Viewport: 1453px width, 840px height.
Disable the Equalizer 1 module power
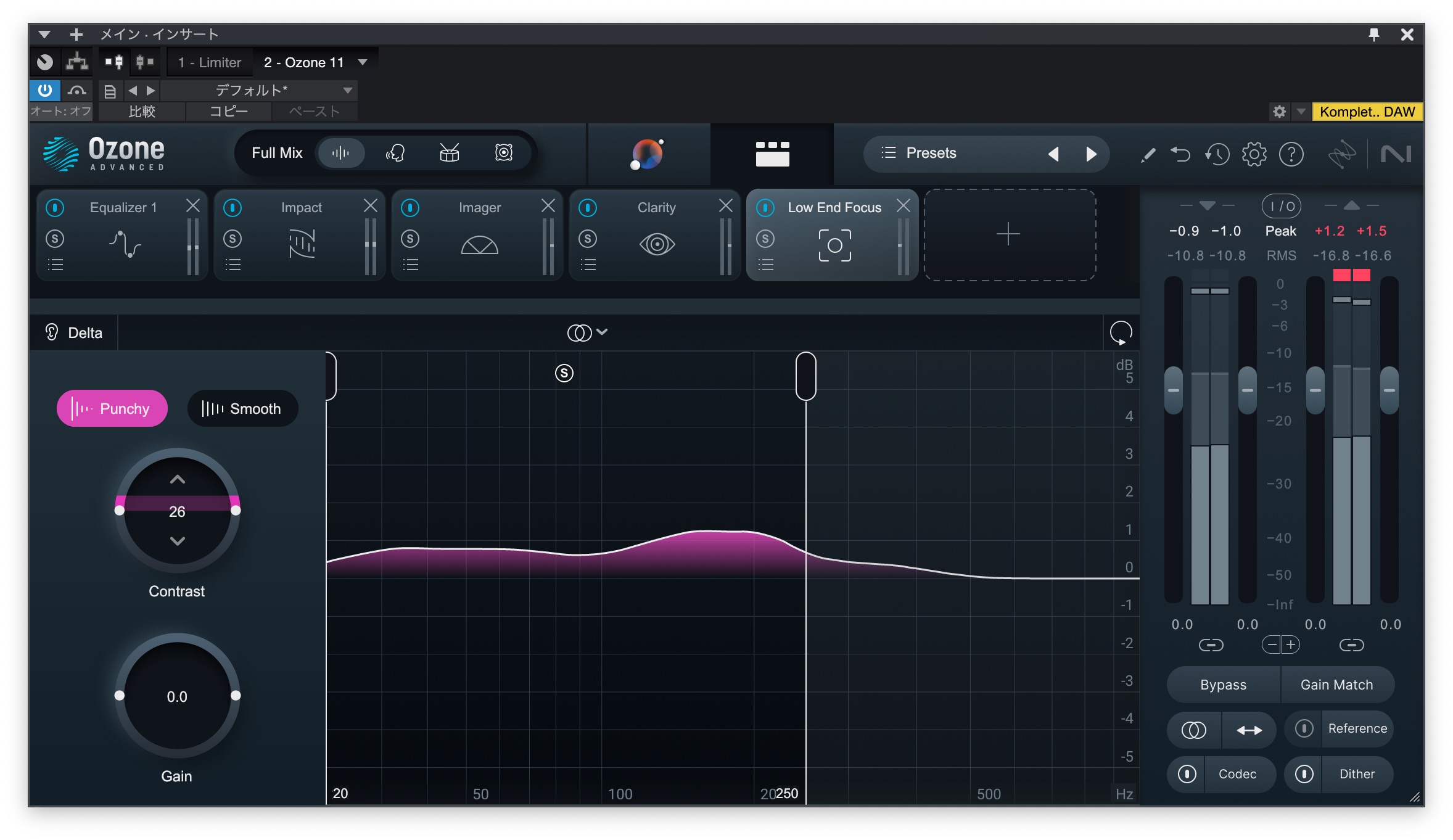55,208
